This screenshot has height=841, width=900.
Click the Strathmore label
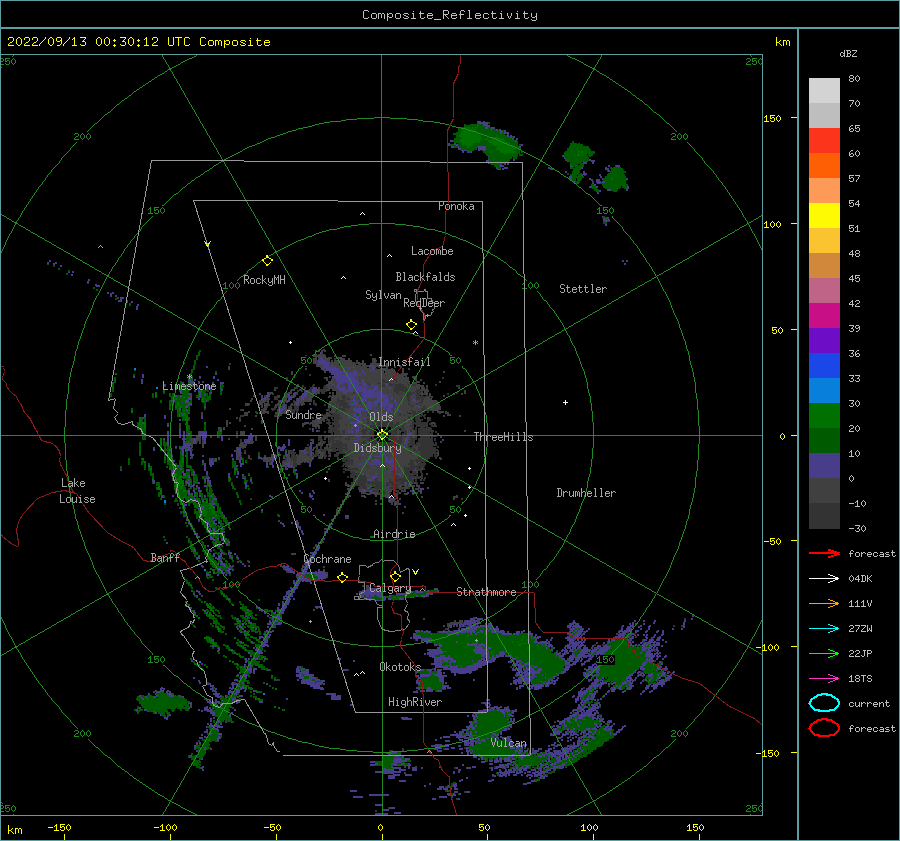(x=486, y=592)
